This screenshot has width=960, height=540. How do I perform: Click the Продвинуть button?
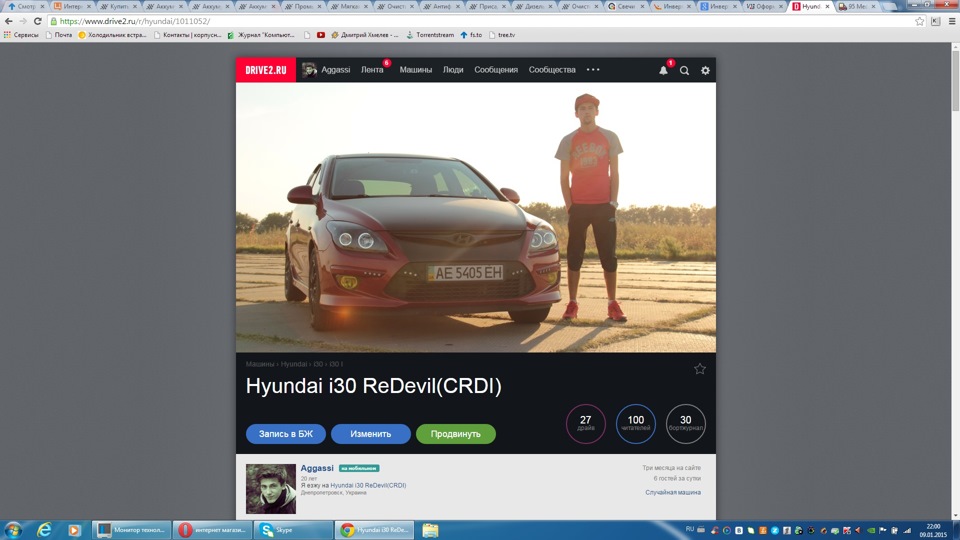(456, 433)
